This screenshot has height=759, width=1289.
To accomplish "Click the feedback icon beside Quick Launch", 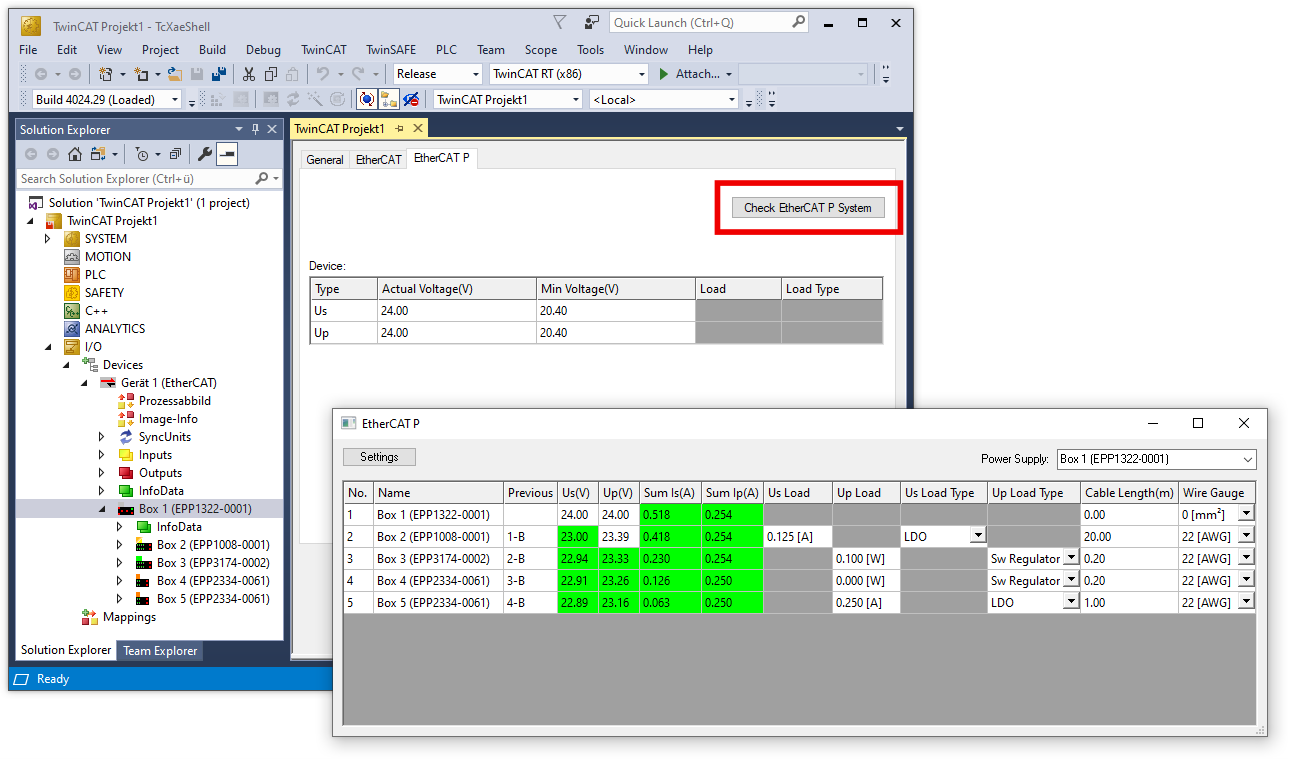I will coord(592,22).
